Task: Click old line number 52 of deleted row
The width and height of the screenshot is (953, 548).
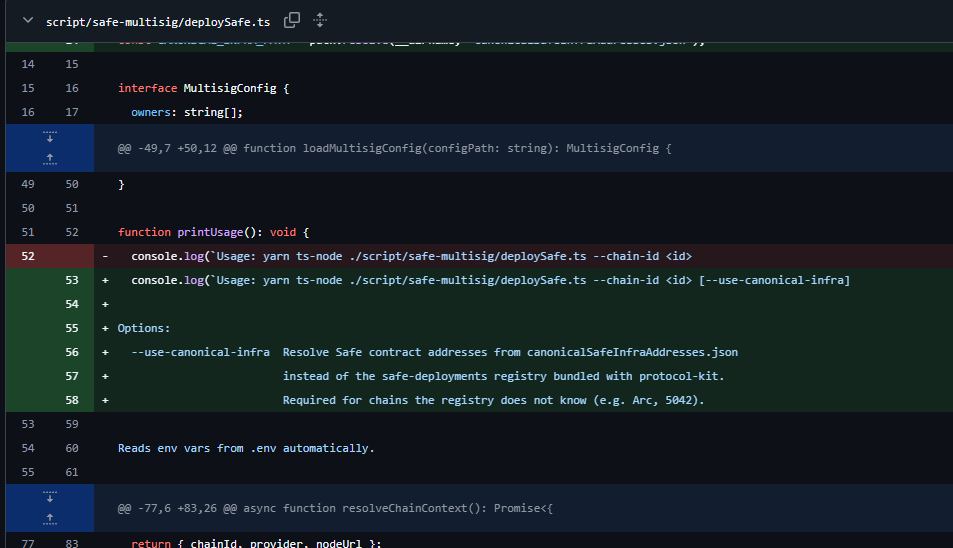Action: click(28, 256)
